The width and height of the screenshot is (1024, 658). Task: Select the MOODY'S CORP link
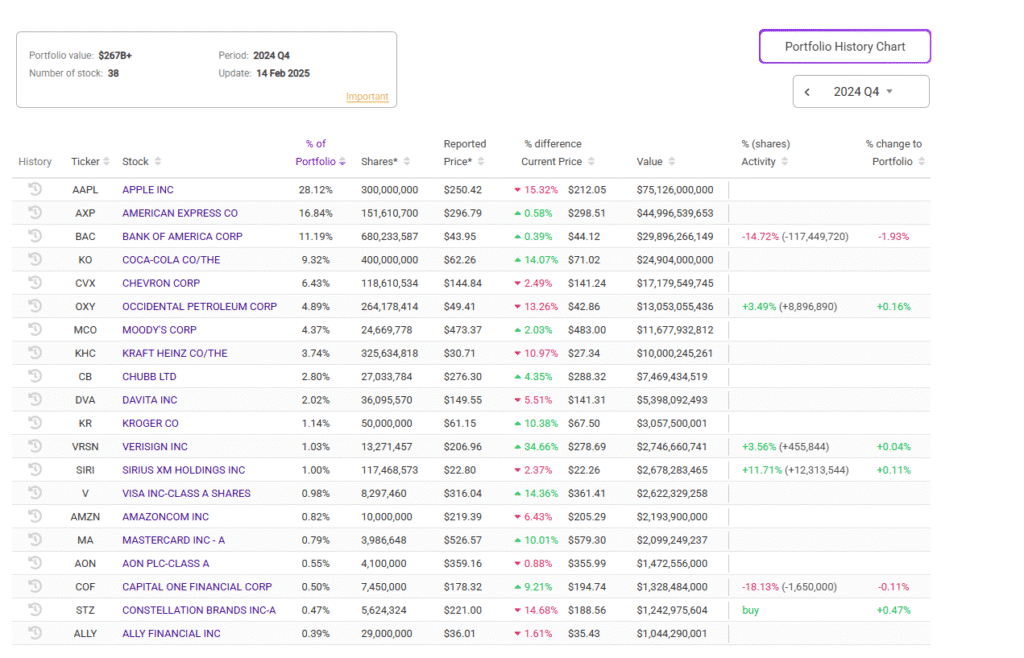point(159,330)
